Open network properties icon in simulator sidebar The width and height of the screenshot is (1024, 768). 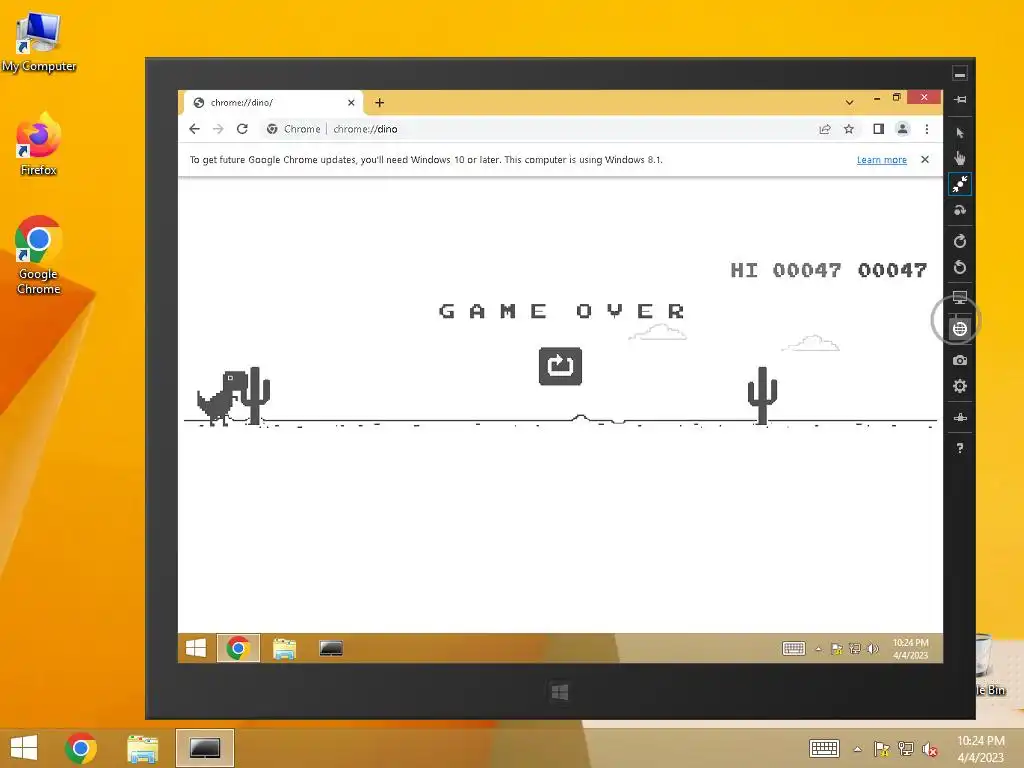tap(959, 417)
